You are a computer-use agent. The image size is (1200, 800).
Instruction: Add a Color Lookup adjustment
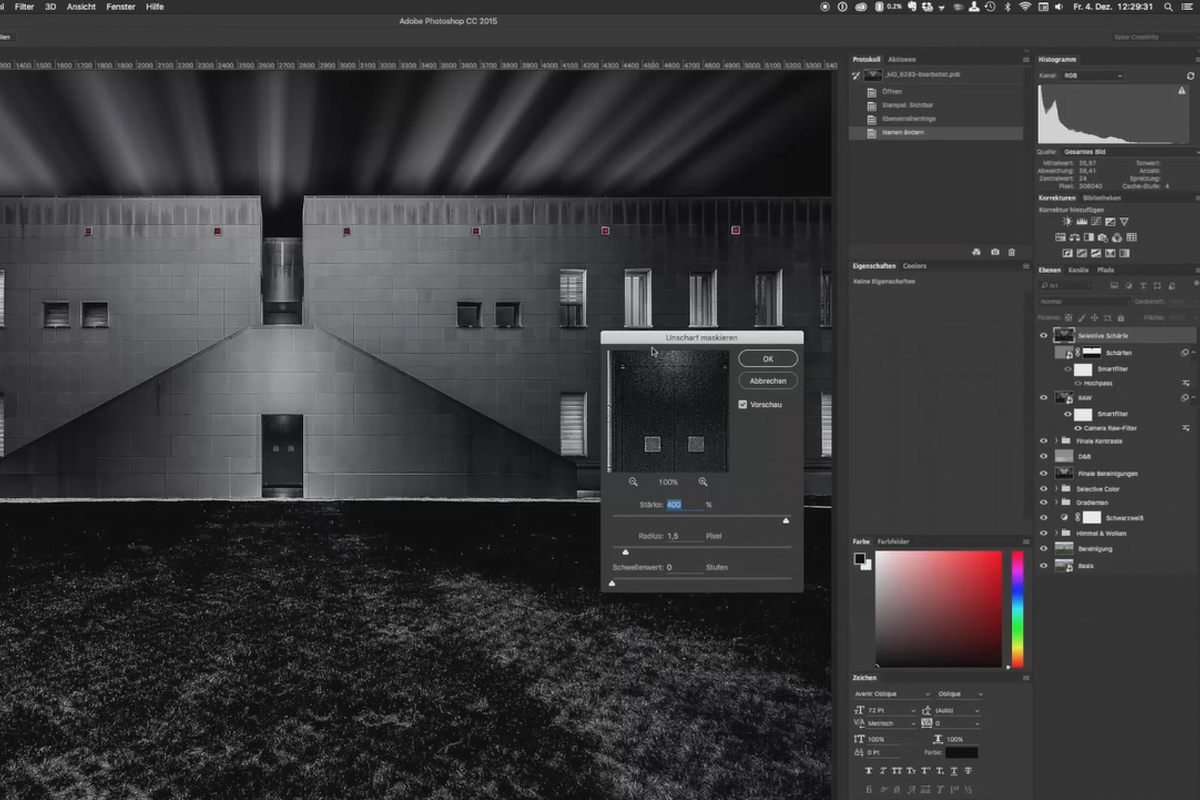1132,237
